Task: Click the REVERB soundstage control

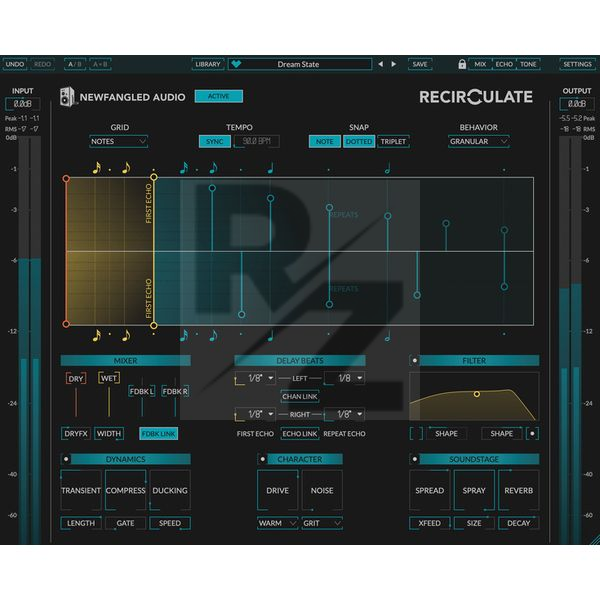Action: tap(518, 490)
